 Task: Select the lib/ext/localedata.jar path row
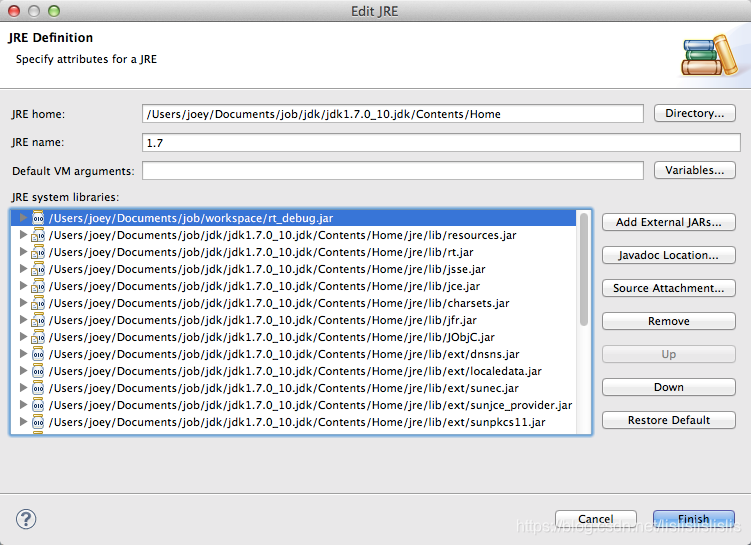coord(295,371)
